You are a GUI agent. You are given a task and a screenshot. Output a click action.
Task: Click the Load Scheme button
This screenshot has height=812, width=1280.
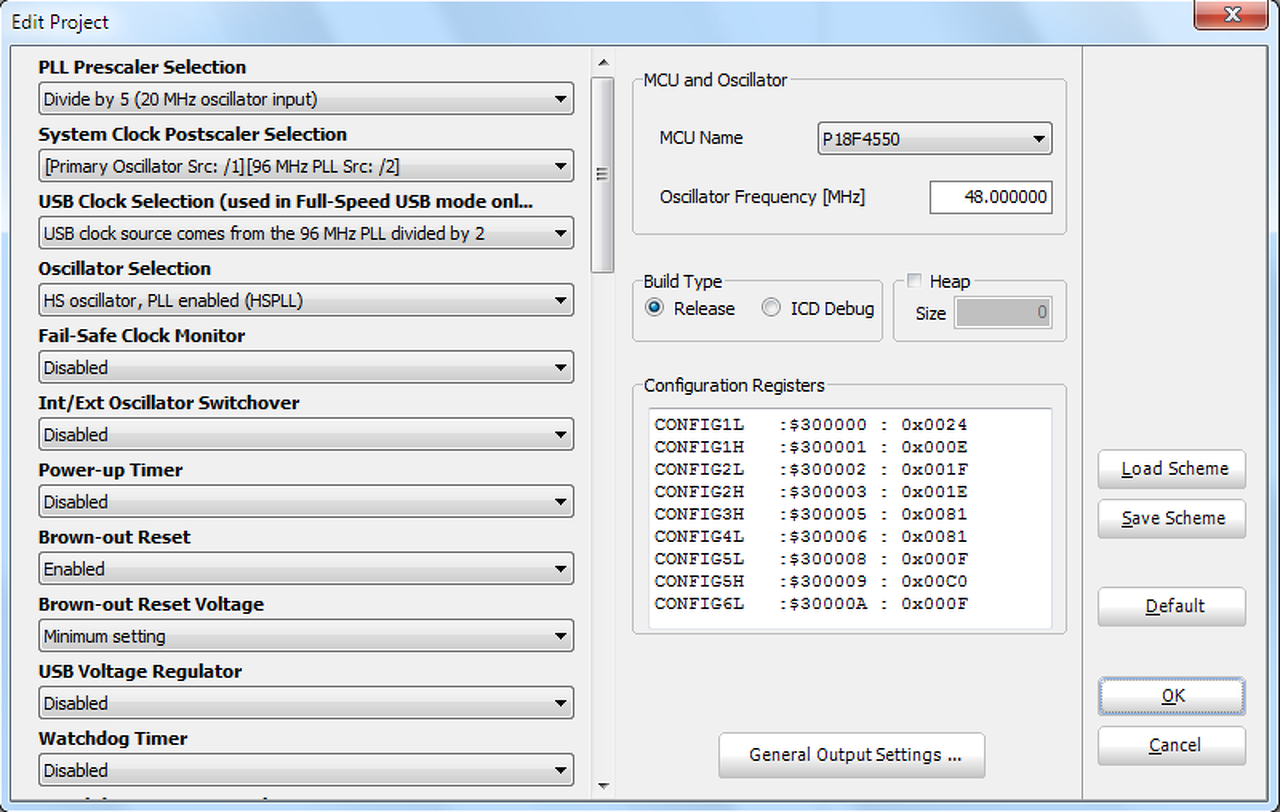pyautogui.click(x=1172, y=469)
